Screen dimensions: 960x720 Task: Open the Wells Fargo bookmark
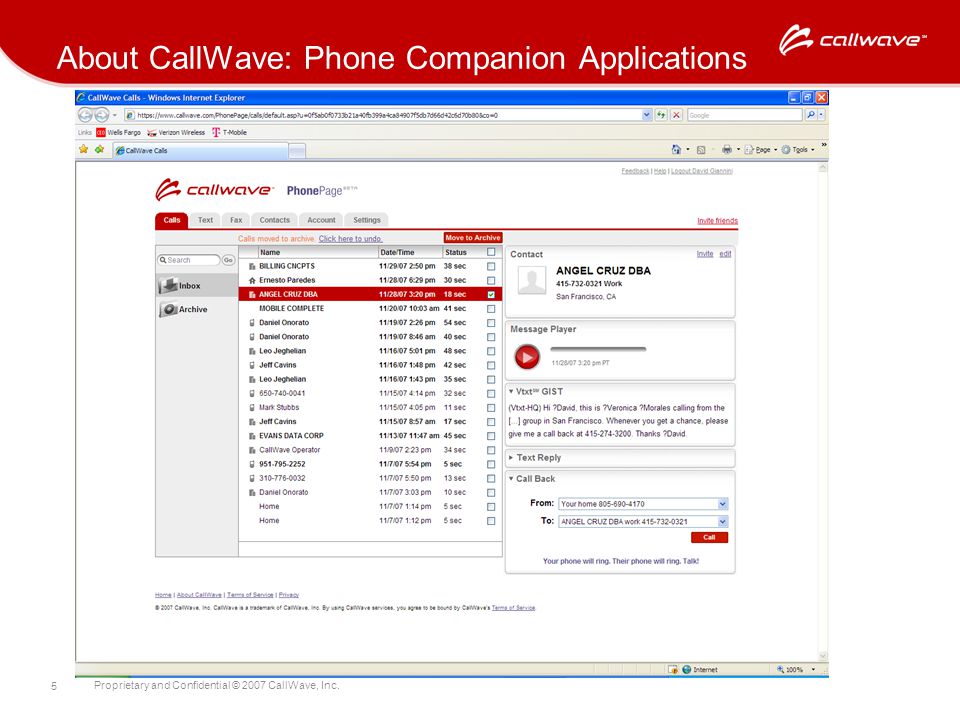click(x=119, y=132)
